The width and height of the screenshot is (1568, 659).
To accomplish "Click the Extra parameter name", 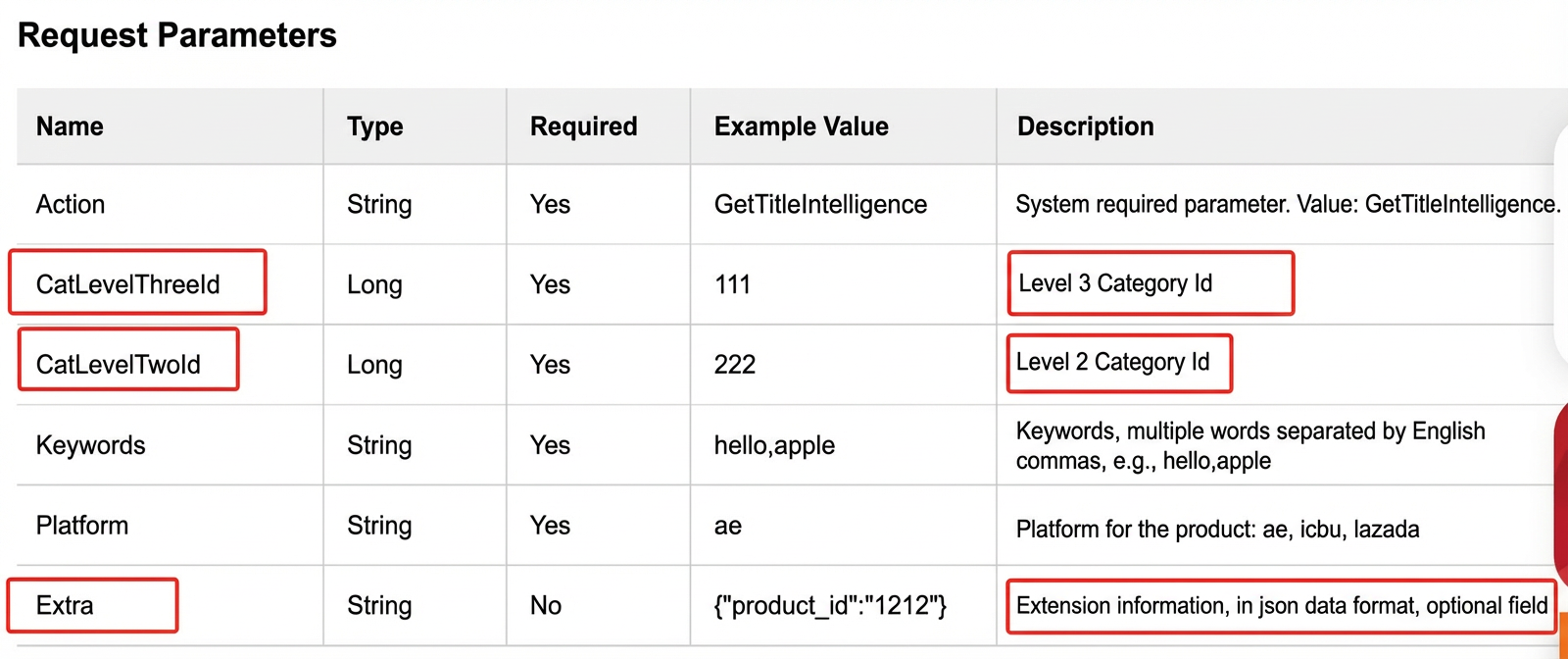I will click(x=65, y=605).
